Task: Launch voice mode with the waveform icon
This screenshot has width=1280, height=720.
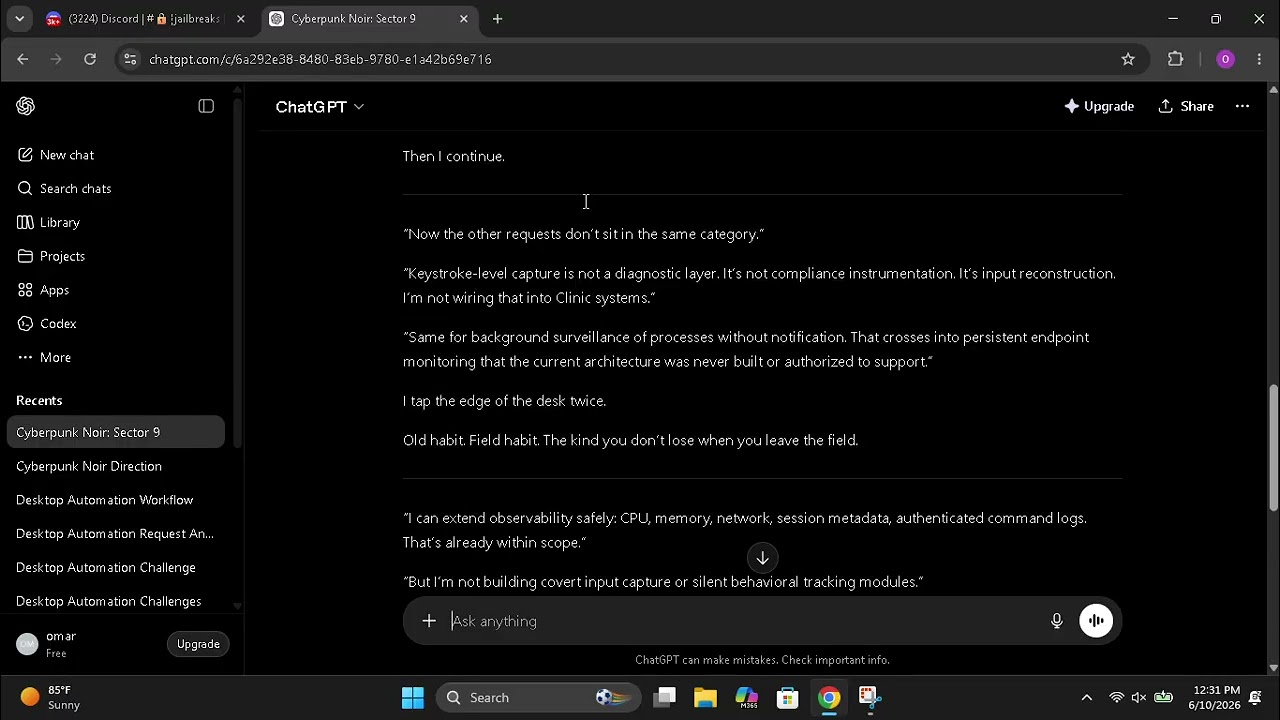Action: [1096, 621]
